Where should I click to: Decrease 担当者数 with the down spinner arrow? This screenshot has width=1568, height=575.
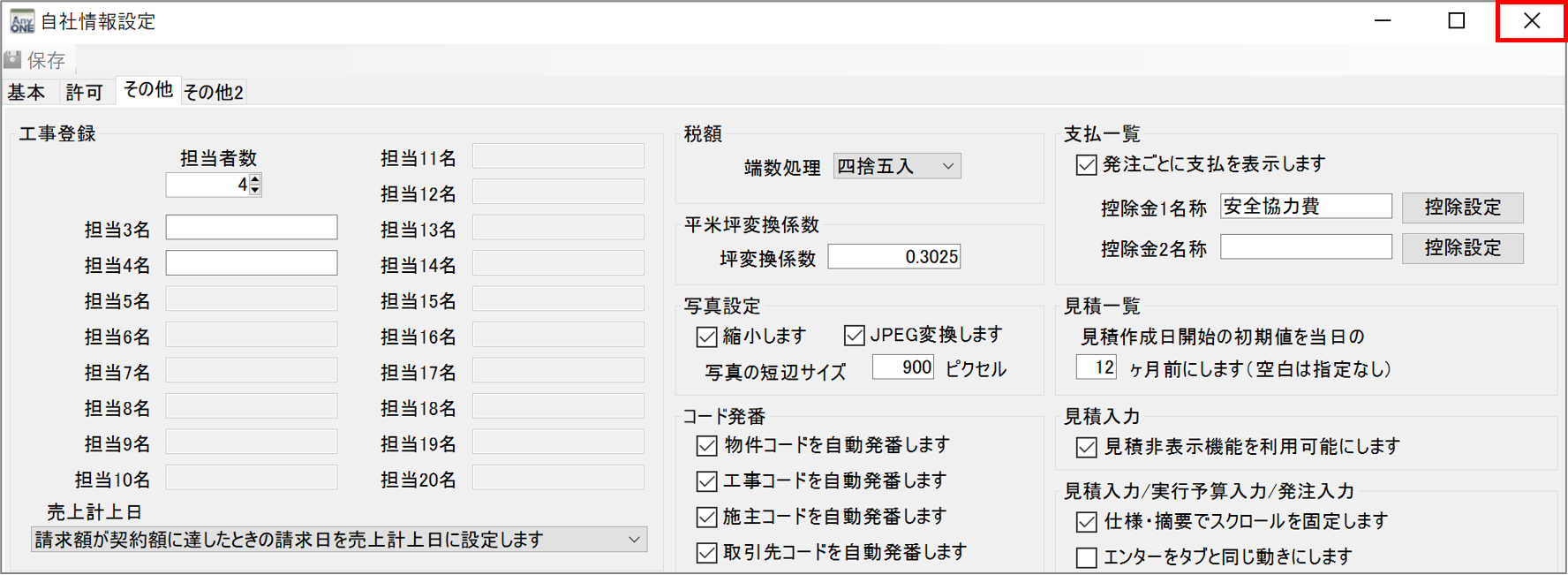pos(255,189)
